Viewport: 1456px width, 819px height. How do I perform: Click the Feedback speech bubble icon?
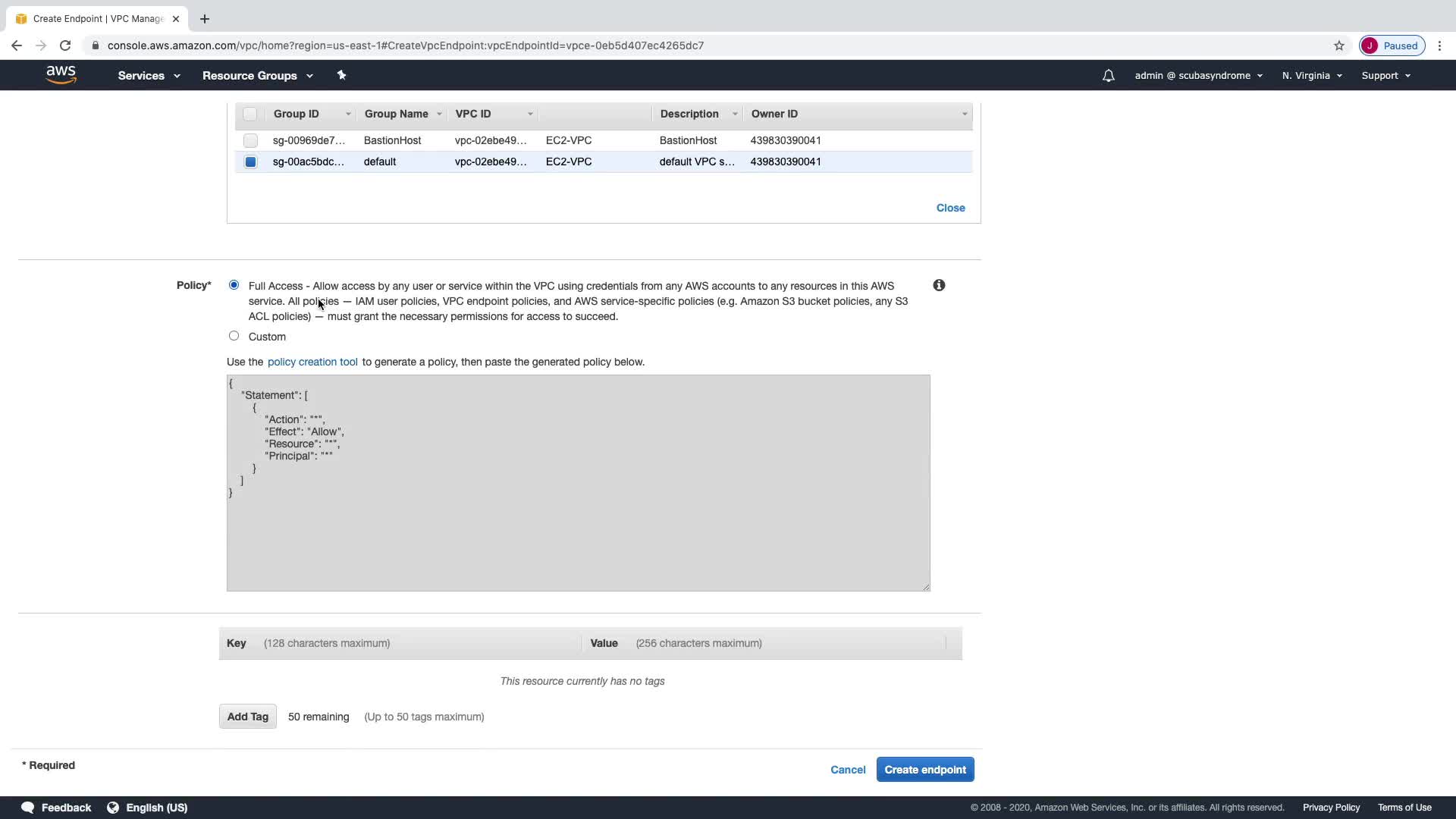(x=28, y=808)
